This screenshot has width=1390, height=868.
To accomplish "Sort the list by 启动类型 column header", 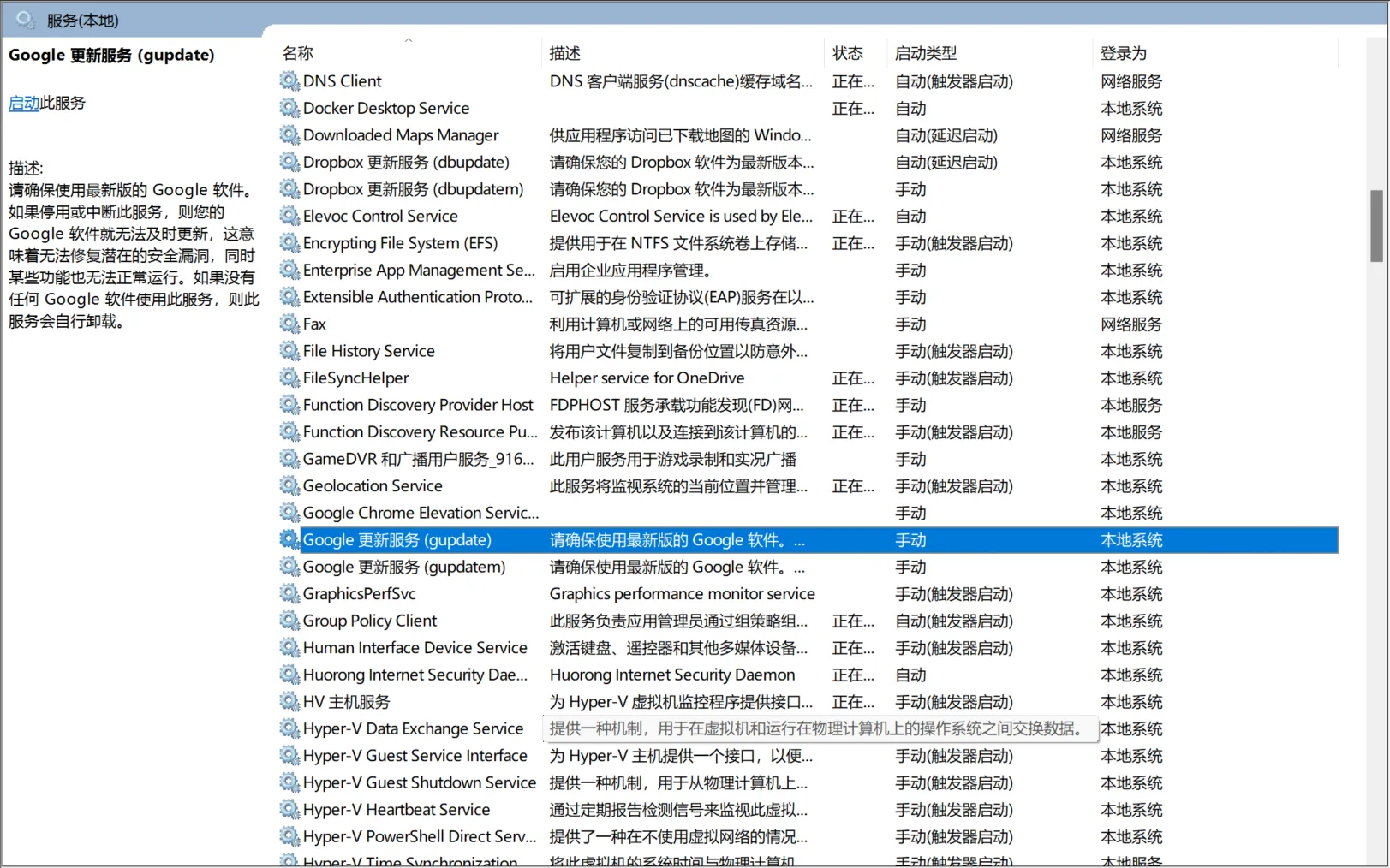I will click(x=926, y=53).
